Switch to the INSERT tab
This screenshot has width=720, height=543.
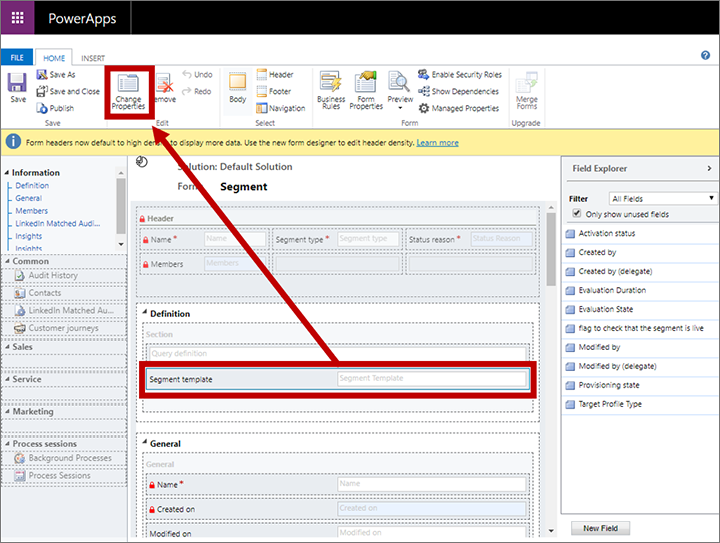click(93, 58)
